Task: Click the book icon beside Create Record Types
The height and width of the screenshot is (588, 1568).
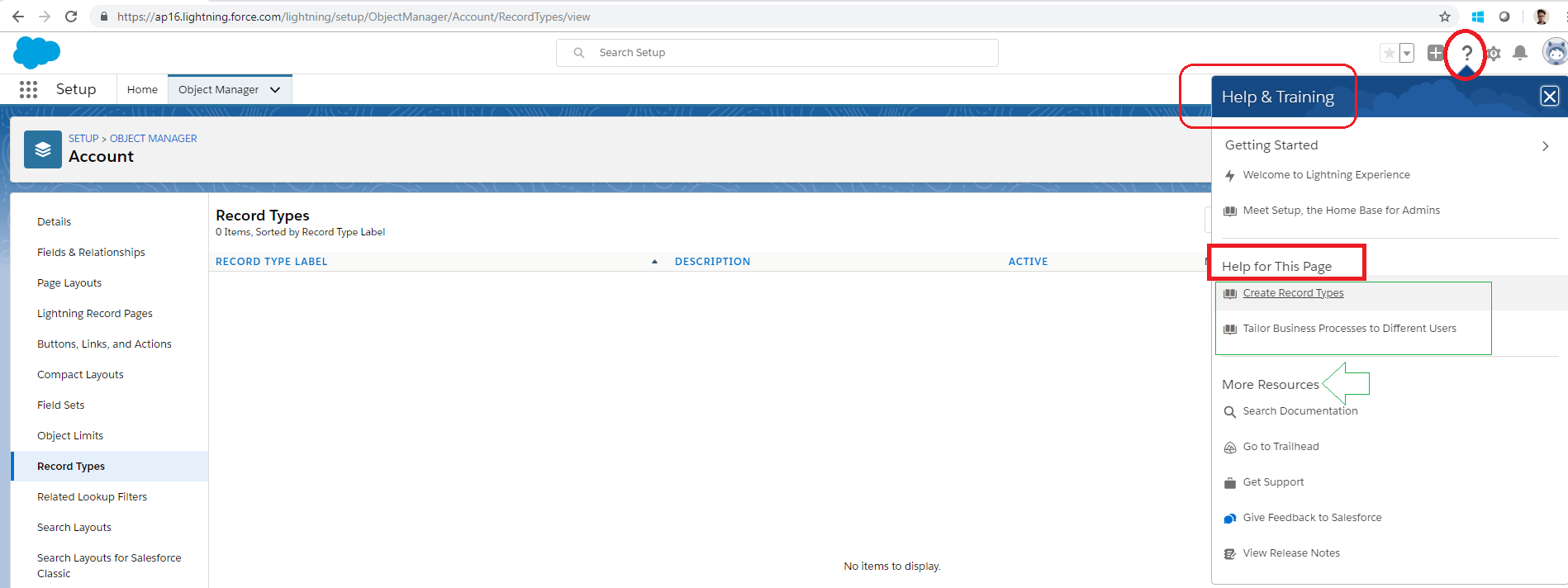Action: pos(1229,294)
